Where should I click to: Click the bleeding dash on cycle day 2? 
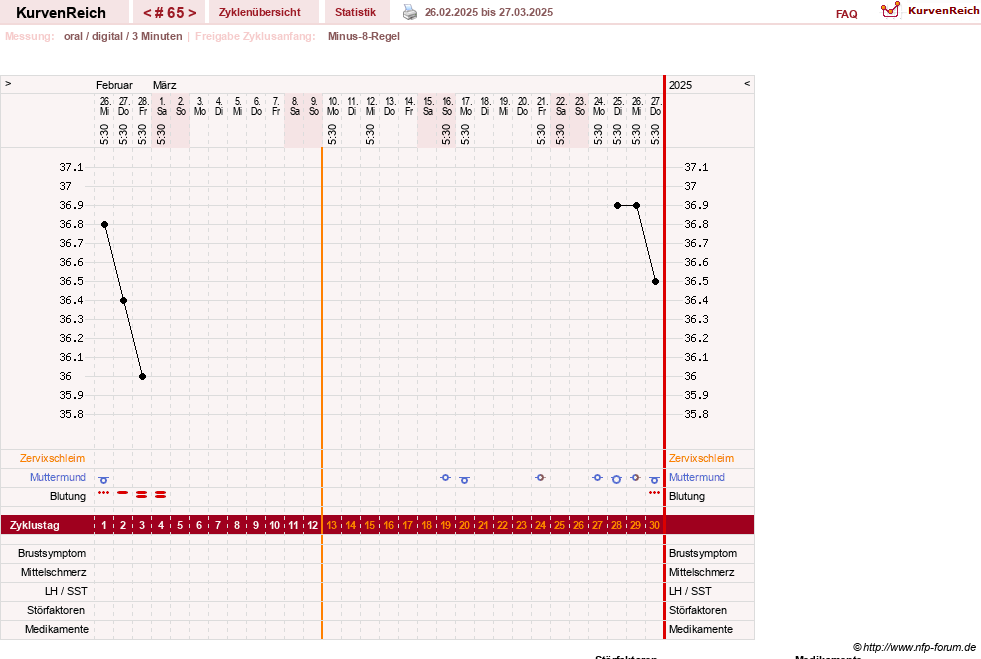(x=123, y=493)
